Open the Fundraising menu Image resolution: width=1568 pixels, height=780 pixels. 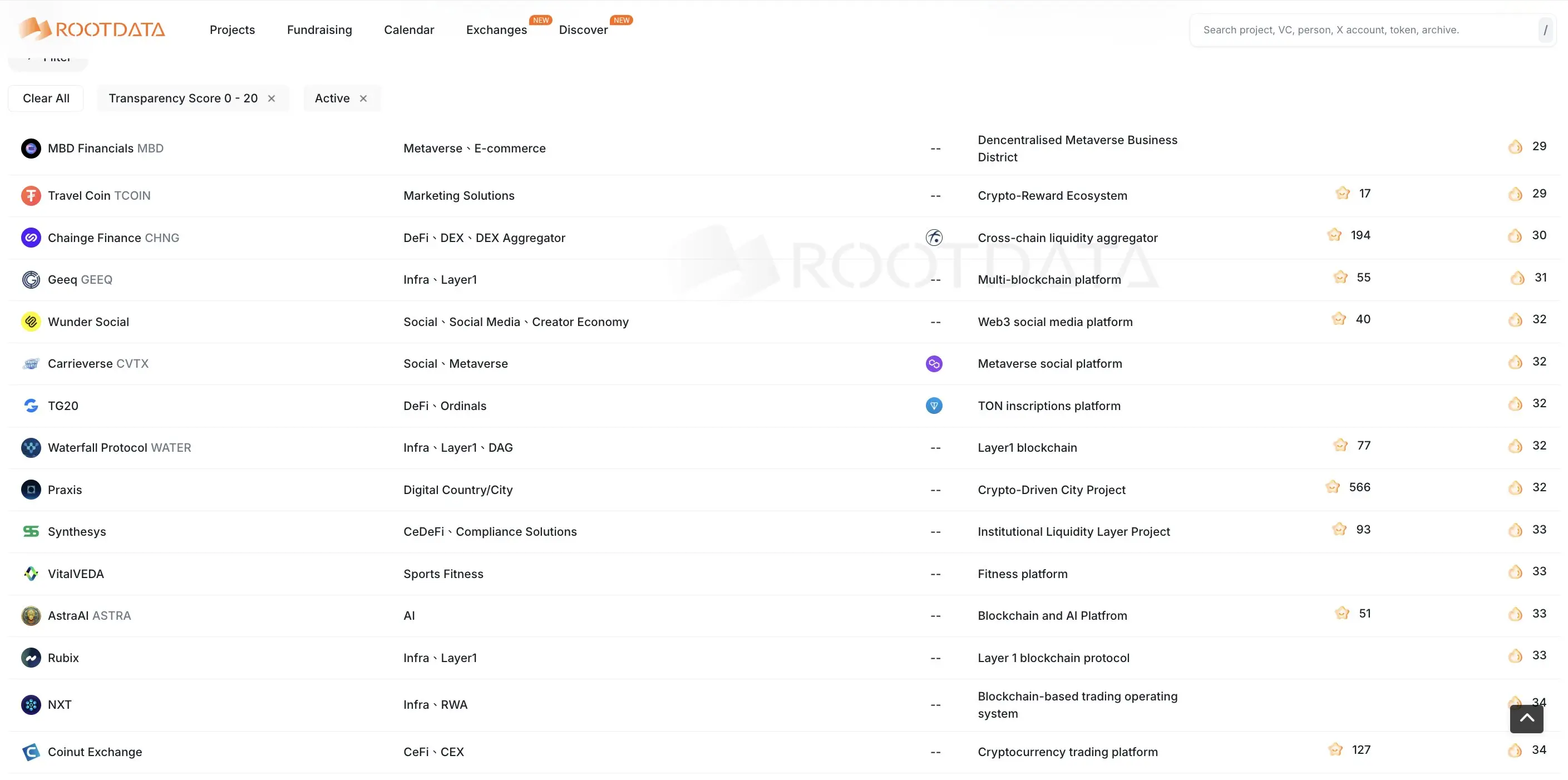pyautogui.click(x=319, y=29)
